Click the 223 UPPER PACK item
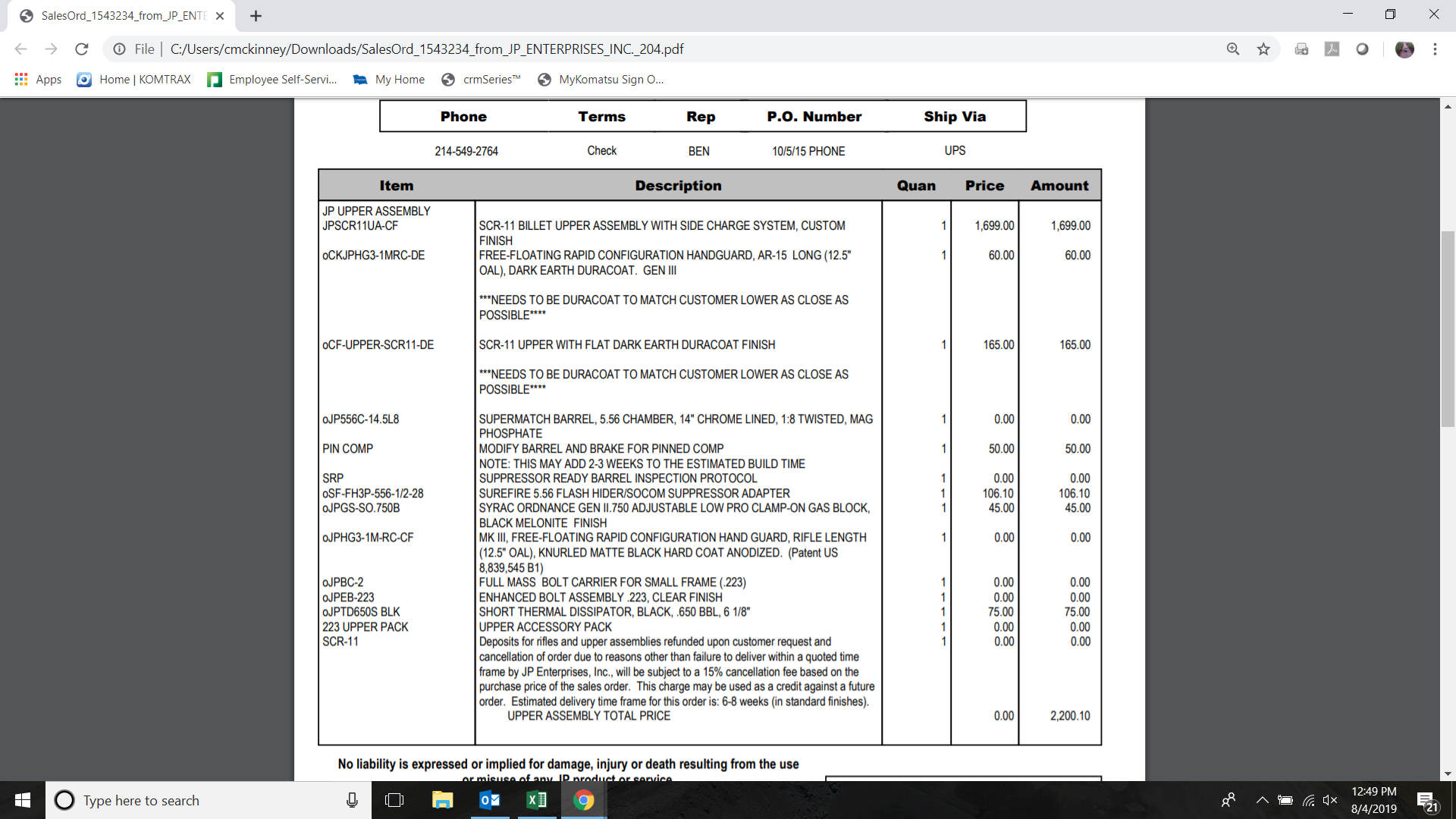Image resolution: width=1456 pixels, height=819 pixels. pos(365,627)
